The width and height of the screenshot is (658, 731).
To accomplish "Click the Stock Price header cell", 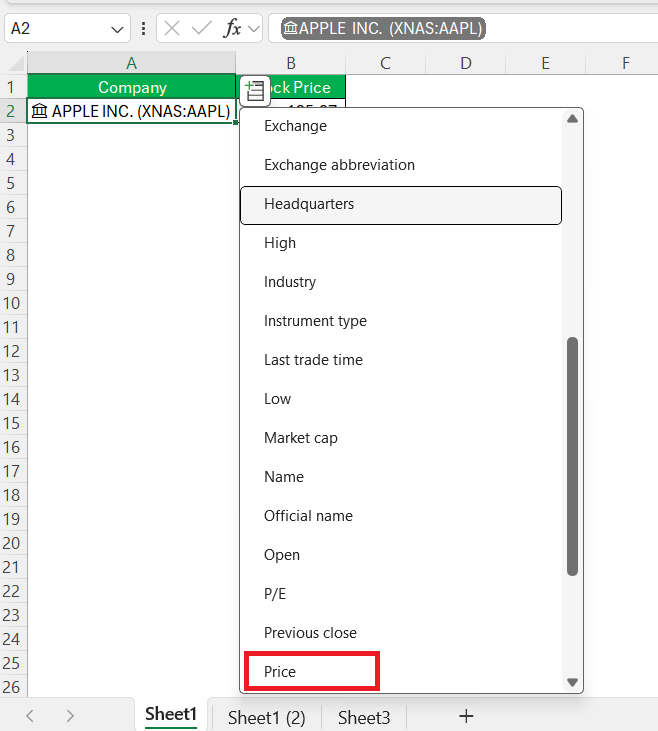I will tap(291, 87).
